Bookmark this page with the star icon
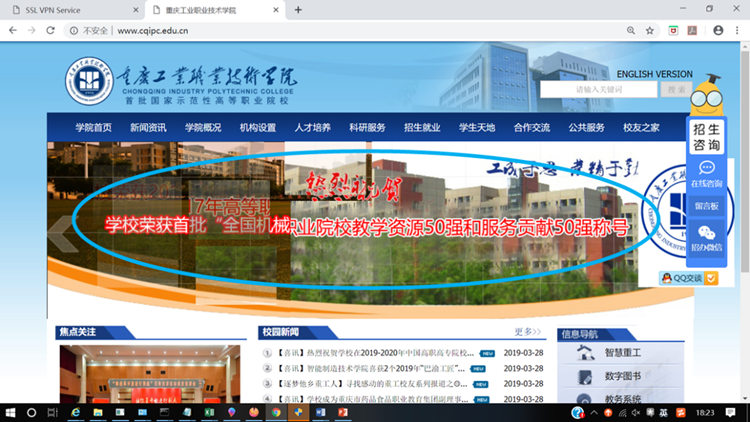The height and width of the screenshot is (422, 750). (650, 31)
